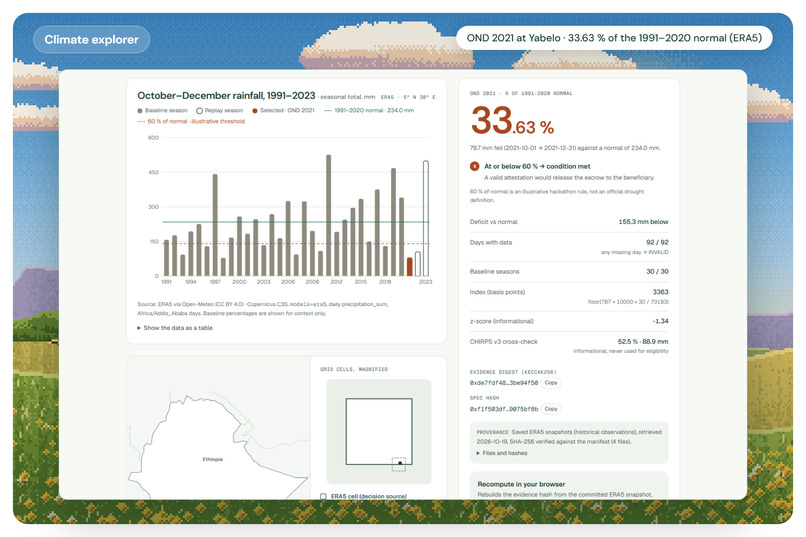Screen dimensions: 806x537
Task: Click the large square in Grid cells magnified
Action: [x=379, y=431]
